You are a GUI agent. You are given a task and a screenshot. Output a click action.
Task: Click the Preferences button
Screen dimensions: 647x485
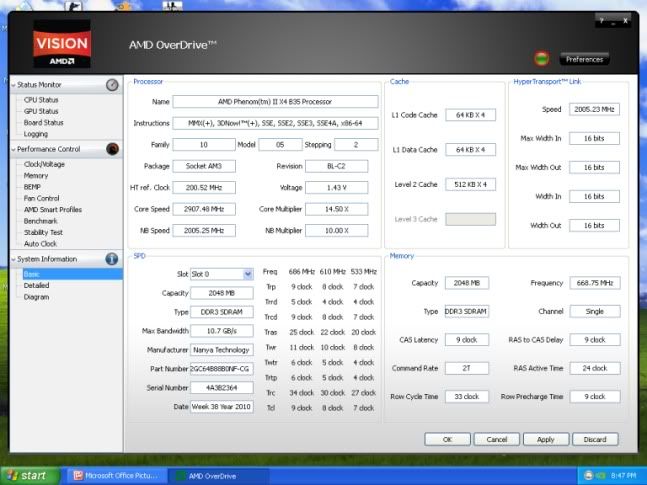tap(584, 59)
